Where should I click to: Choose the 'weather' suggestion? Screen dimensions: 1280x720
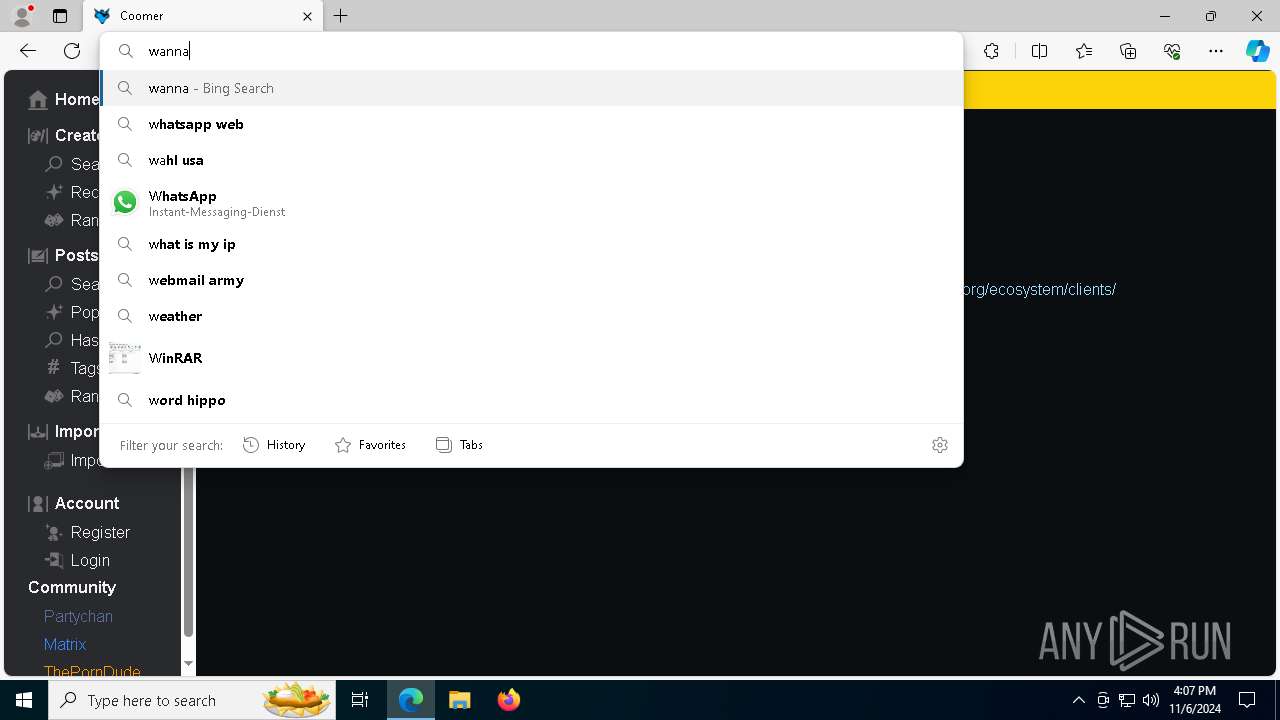(531, 316)
